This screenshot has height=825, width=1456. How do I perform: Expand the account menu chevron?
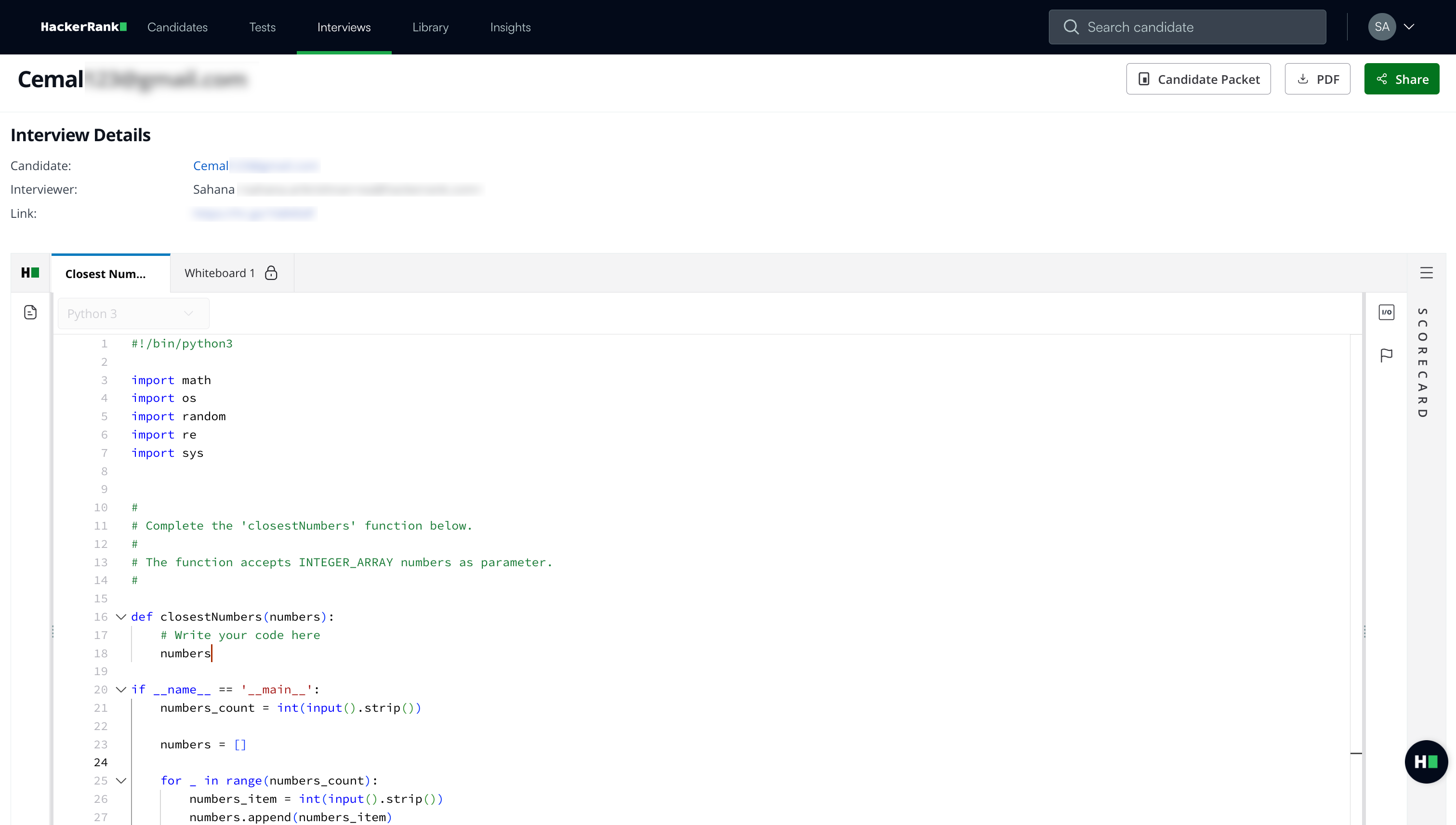tap(1409, 27)
